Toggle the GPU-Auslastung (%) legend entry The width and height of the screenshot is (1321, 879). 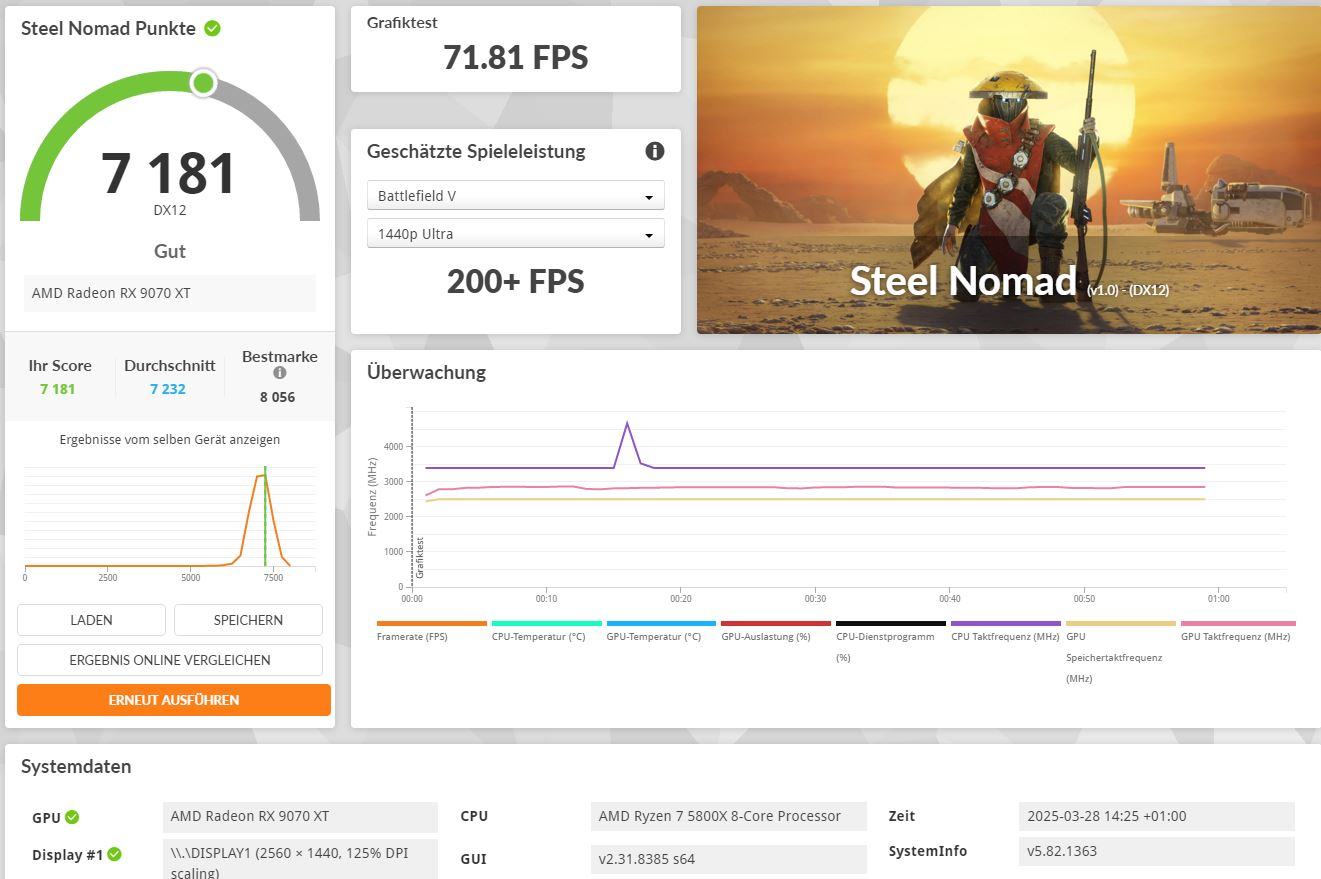776,631
